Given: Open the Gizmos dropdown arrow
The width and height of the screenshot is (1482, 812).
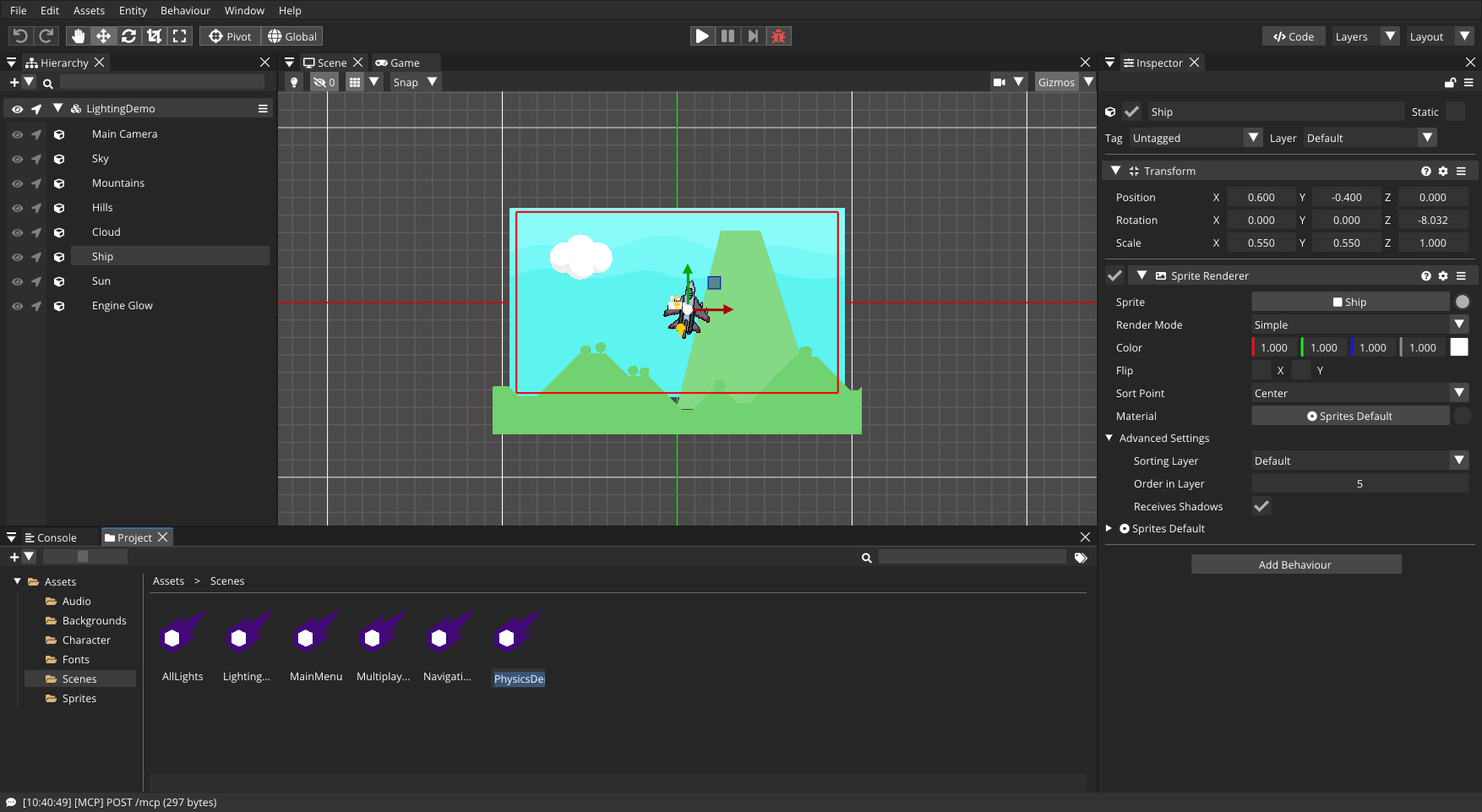Looking at the screenshot, I should (x=1088, y=82).
